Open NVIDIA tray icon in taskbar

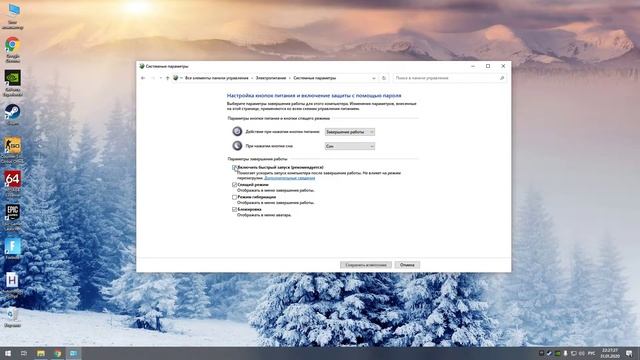click(557, 353)
